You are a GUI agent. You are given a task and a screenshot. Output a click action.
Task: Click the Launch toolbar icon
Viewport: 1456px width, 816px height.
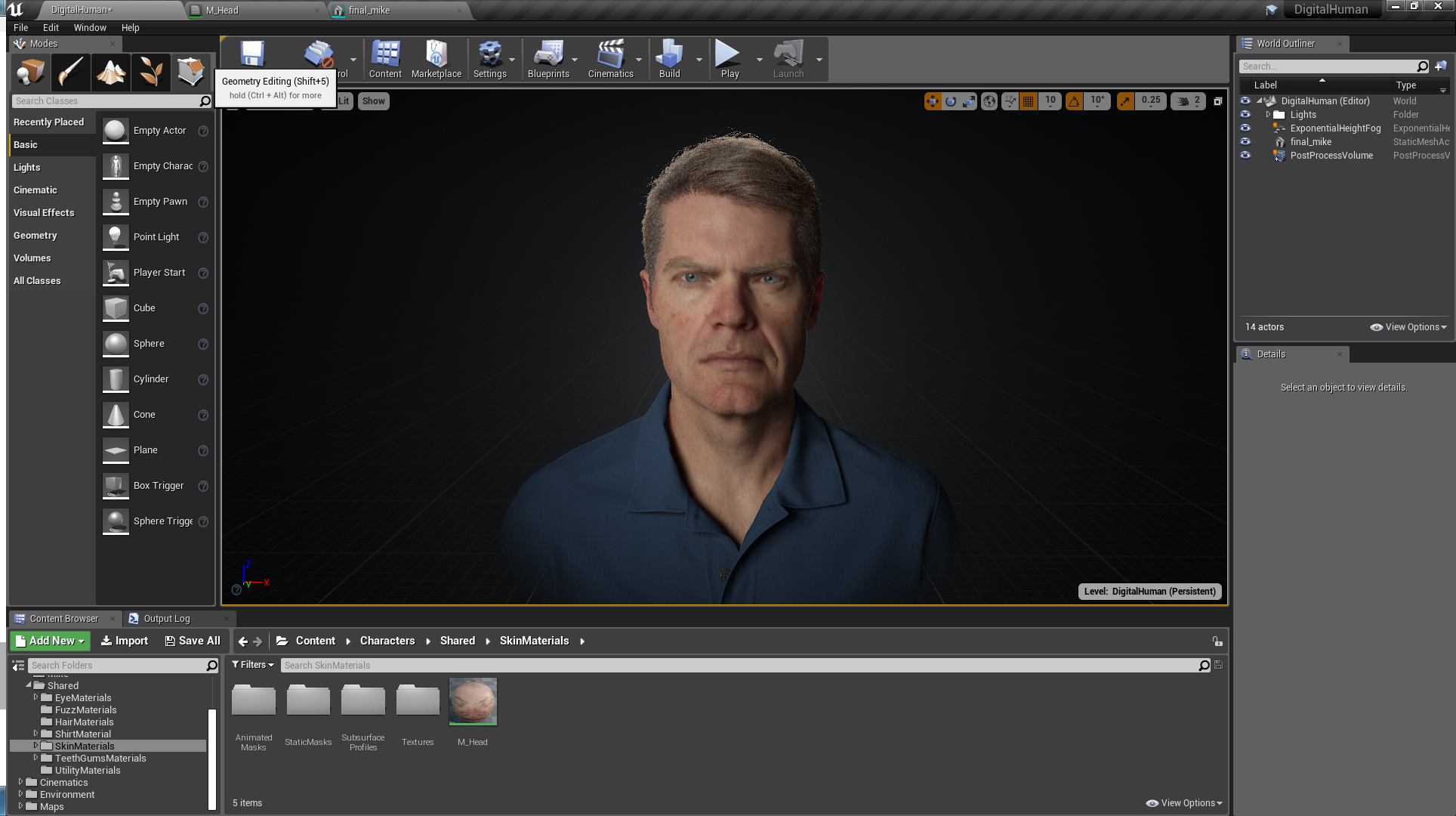click(788, 59)
